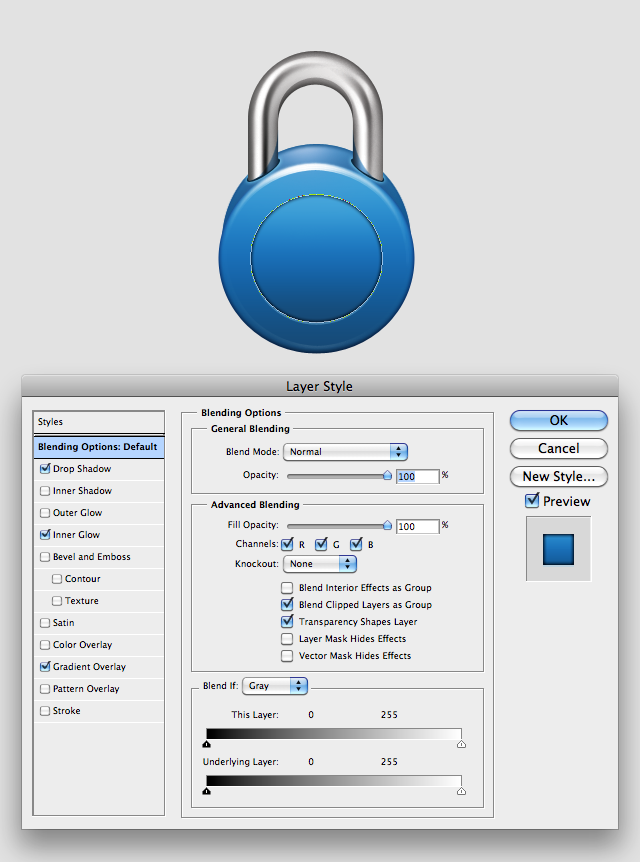640x862 pixels.
Task: Enable the Bevel and Emboss checkbox
Action: pos(45,557)
